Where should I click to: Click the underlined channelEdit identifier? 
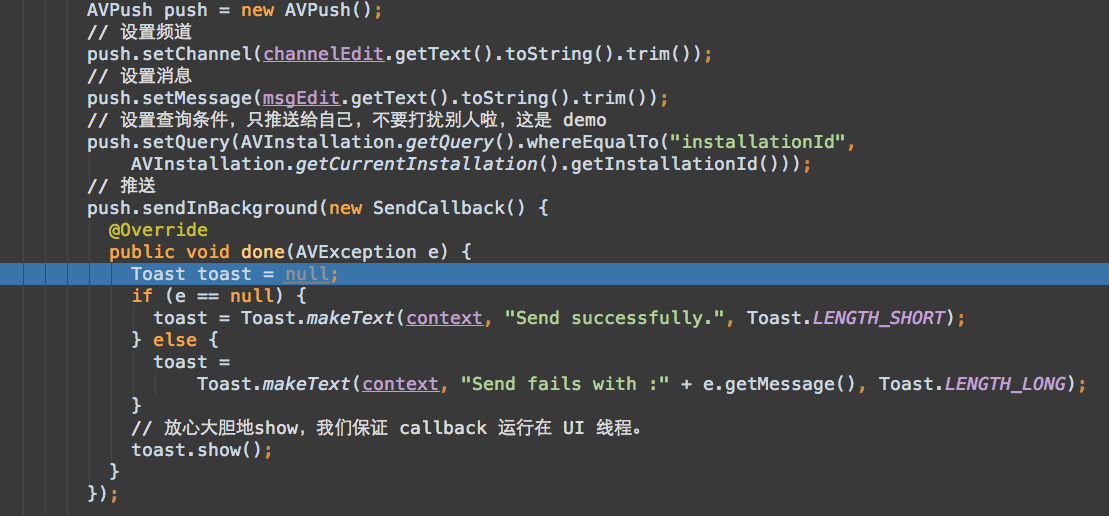(x=323, y=54)
